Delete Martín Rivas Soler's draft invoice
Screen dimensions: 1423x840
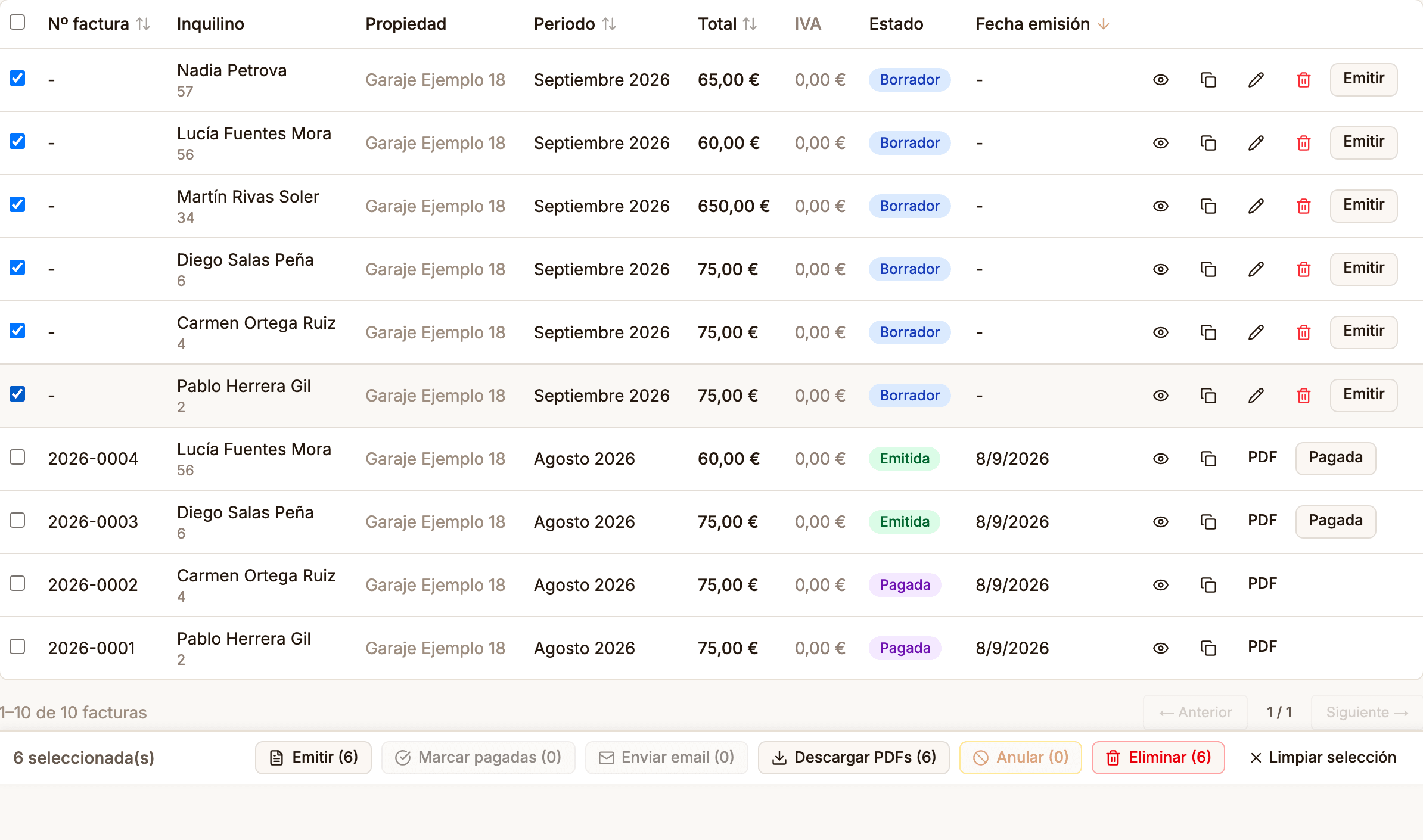coord(1304,206)
